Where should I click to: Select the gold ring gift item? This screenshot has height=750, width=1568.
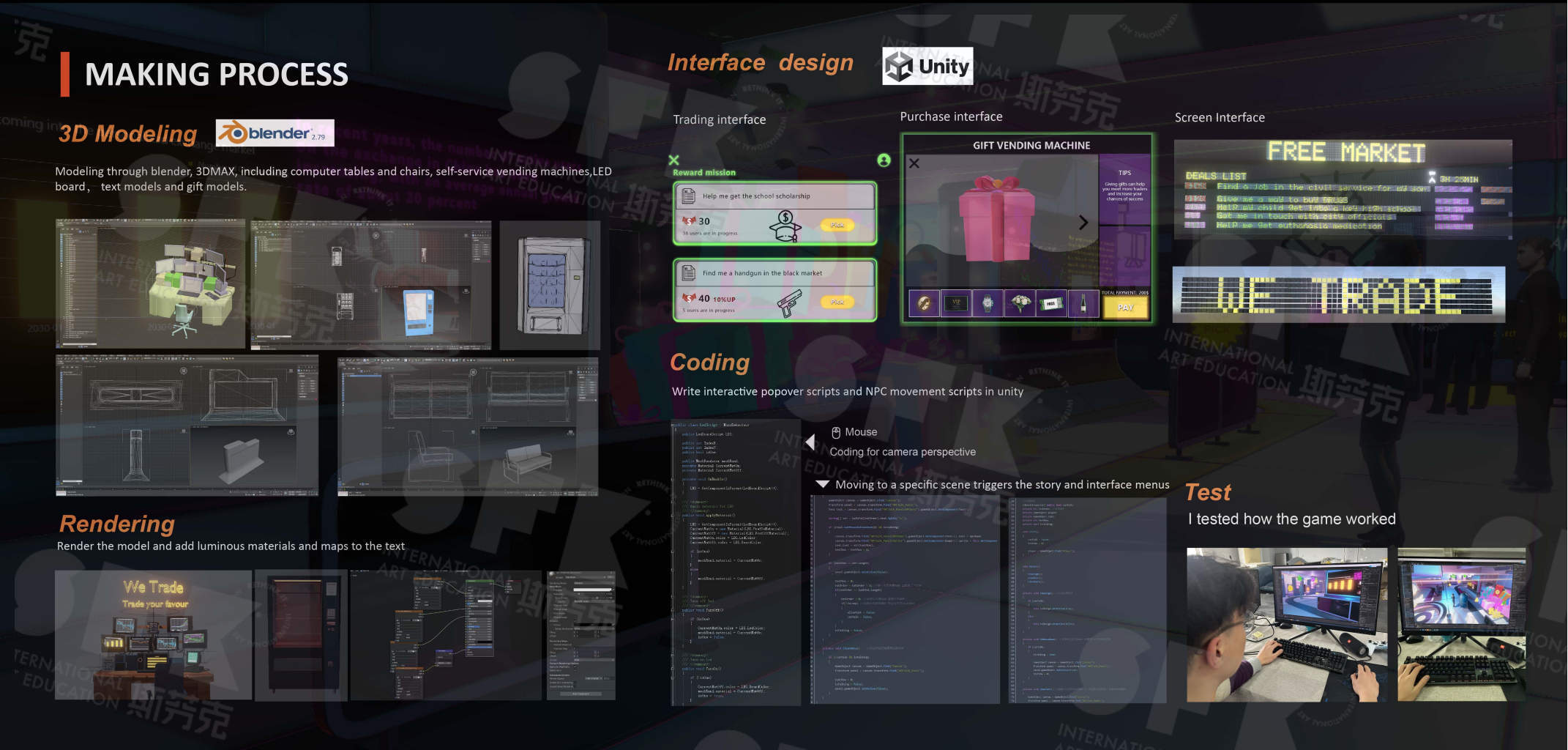[925, 303]
